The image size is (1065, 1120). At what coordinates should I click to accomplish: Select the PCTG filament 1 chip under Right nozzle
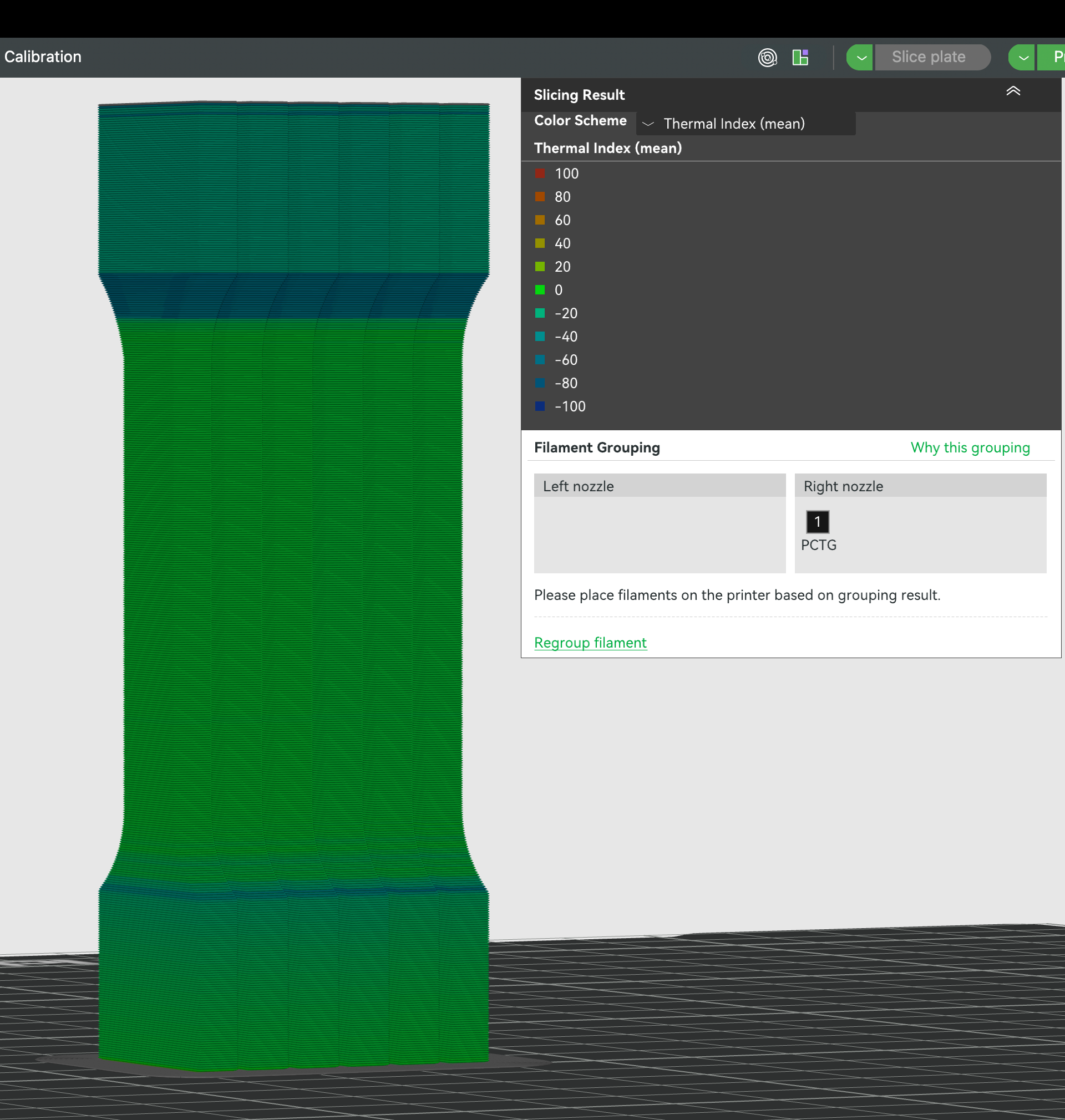[817, 521]
